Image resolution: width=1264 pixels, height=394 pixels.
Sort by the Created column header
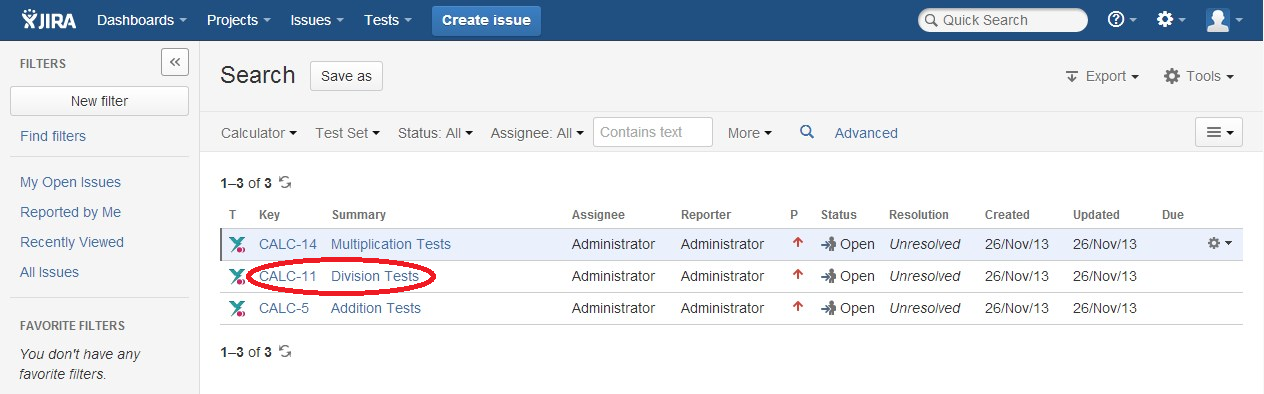coord(1007,215)
